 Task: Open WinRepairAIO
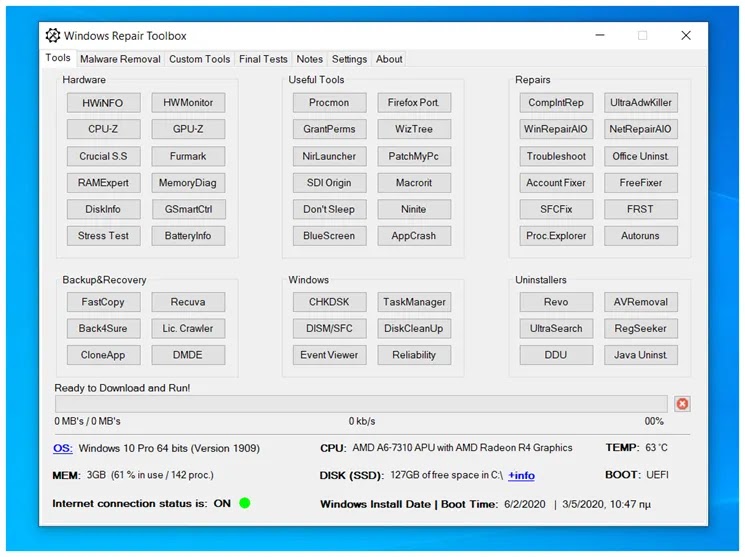pos(556,129)
